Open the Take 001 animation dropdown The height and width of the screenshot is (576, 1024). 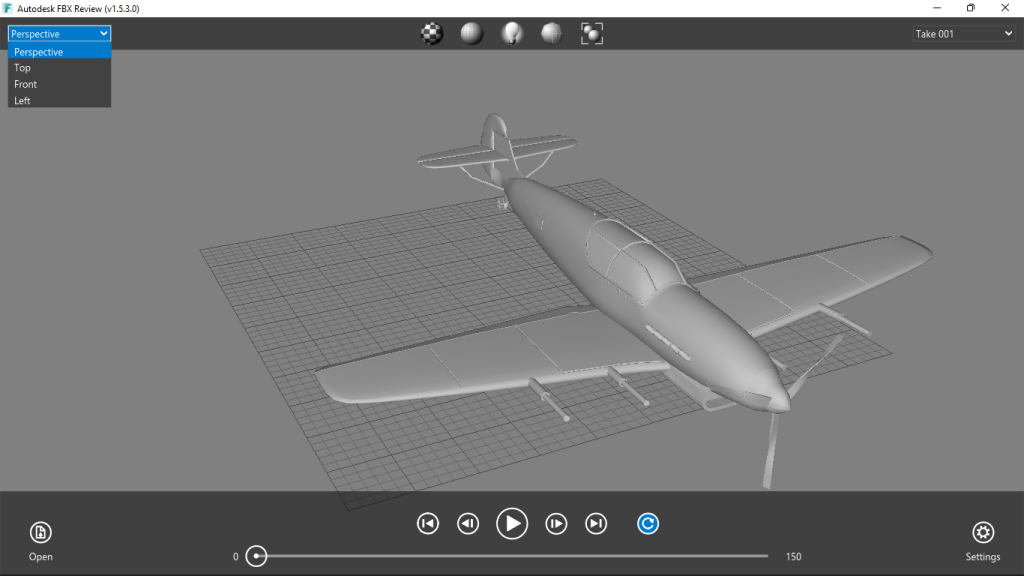pyautogui.click(x=963, y=33)
